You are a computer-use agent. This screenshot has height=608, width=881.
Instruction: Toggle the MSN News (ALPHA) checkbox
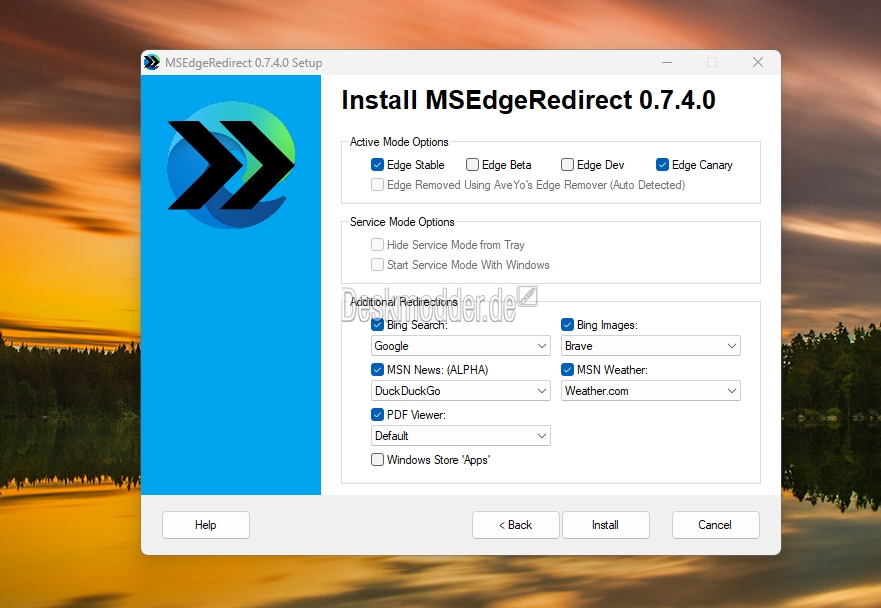pyautogui.click(x=378, y=370)
